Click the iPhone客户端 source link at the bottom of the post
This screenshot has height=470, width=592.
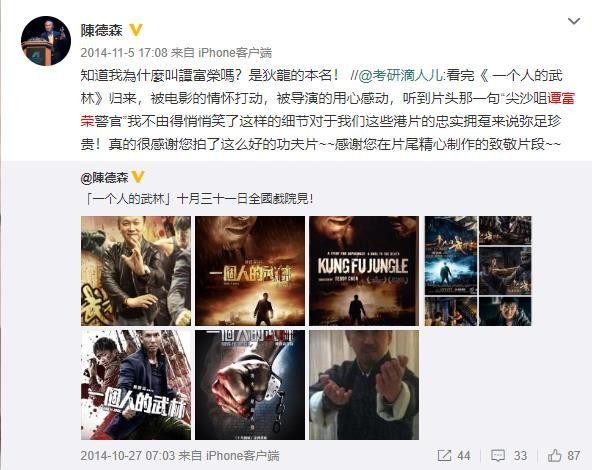pyautogui.click(x=242, y=456)
